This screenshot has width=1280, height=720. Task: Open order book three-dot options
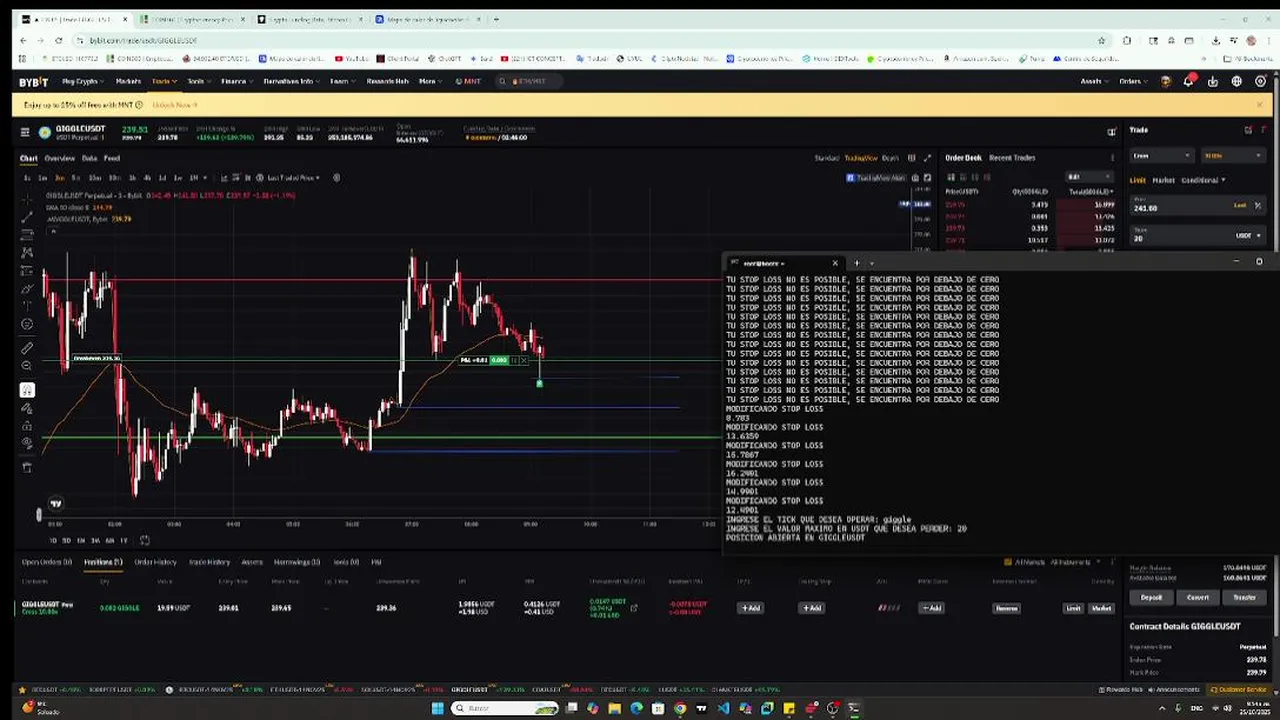[1112, 158]
